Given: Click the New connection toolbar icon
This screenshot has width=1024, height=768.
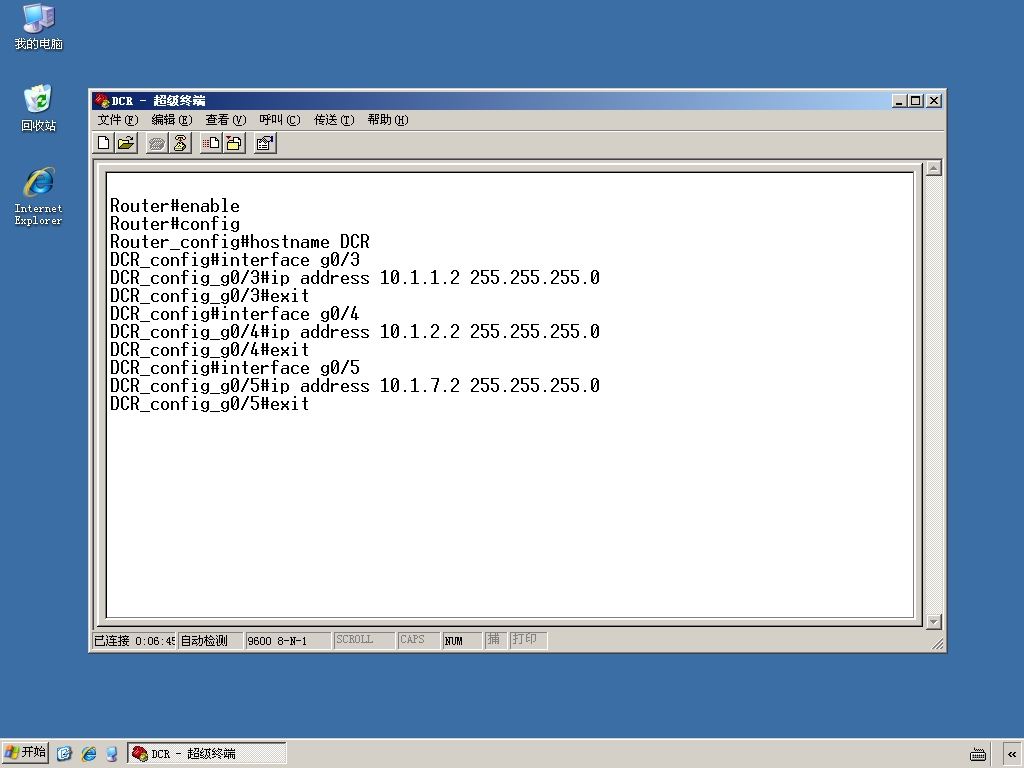Looking at the screenshot, I should [104, 143].
